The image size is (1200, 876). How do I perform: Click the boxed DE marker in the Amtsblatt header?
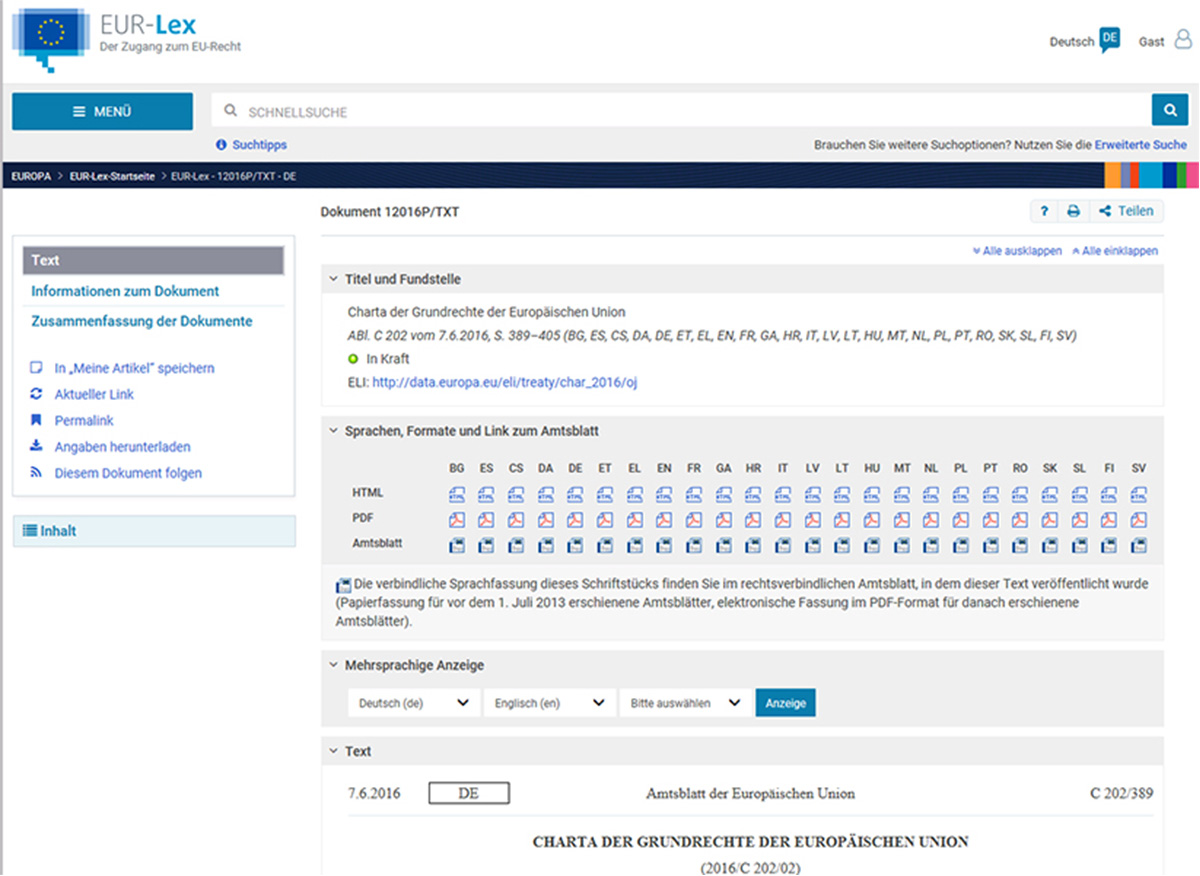(469, 793)
